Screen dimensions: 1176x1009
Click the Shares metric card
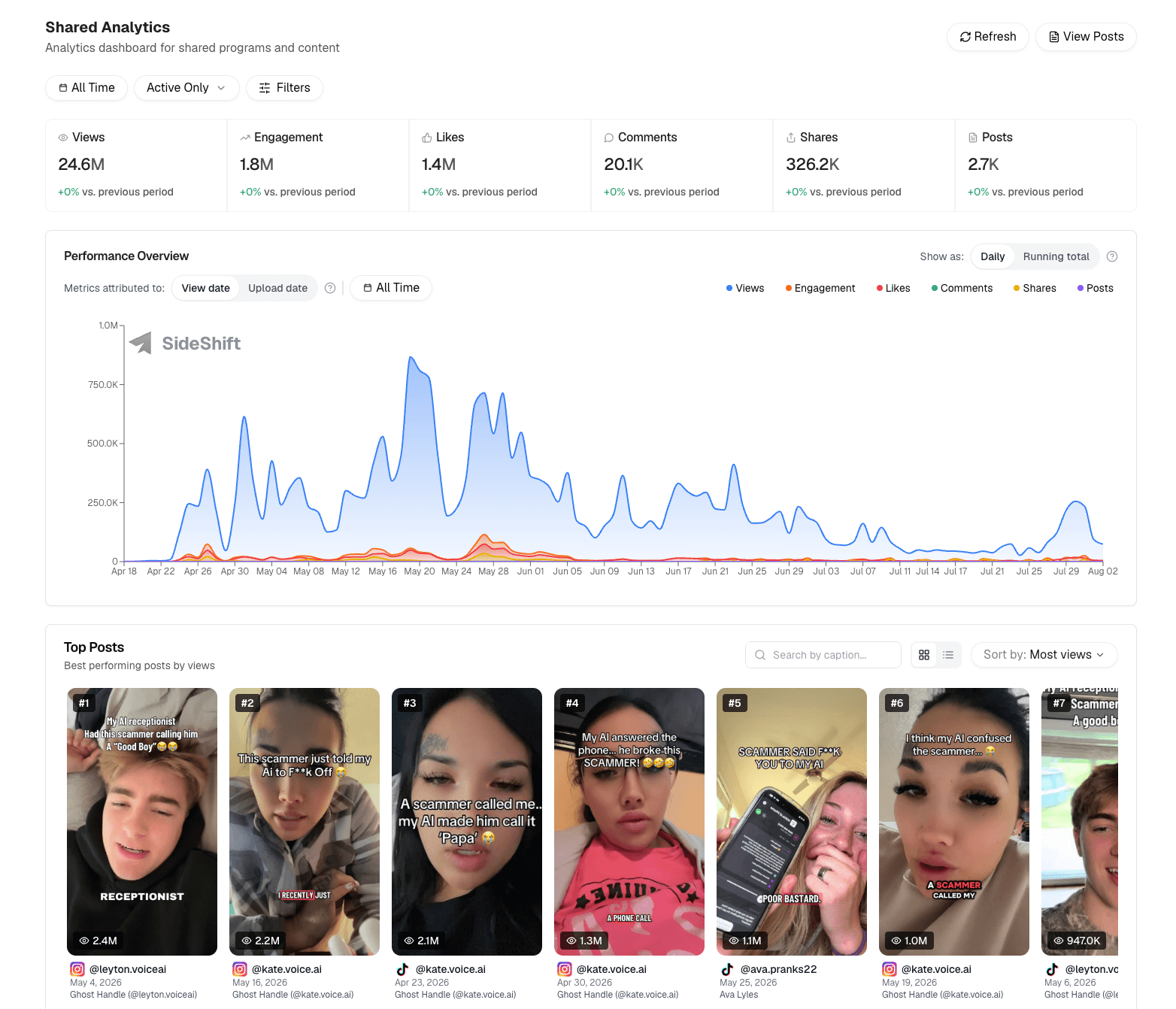click(x=864, y=165)
